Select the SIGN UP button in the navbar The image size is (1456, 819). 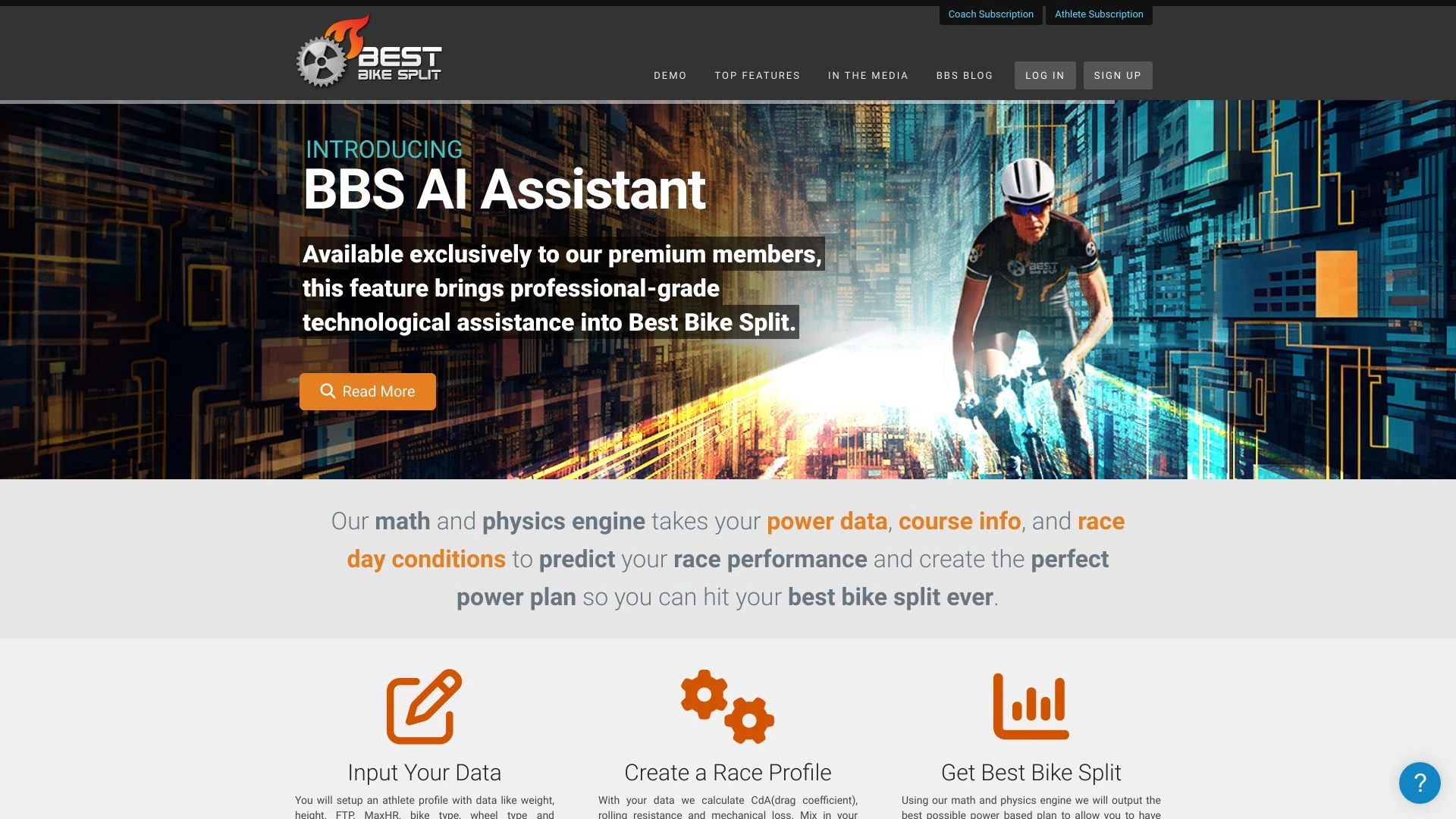click(1117, 75)
